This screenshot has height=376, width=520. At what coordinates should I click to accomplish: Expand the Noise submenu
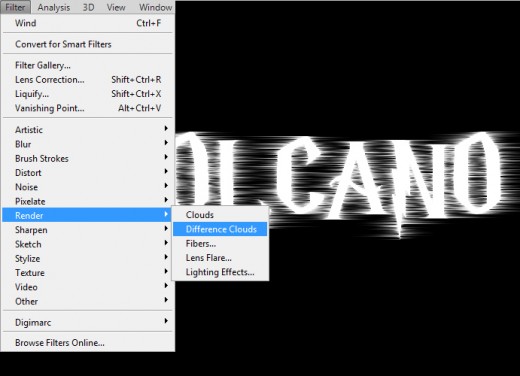pyautogui.click(x=88, y=187)
